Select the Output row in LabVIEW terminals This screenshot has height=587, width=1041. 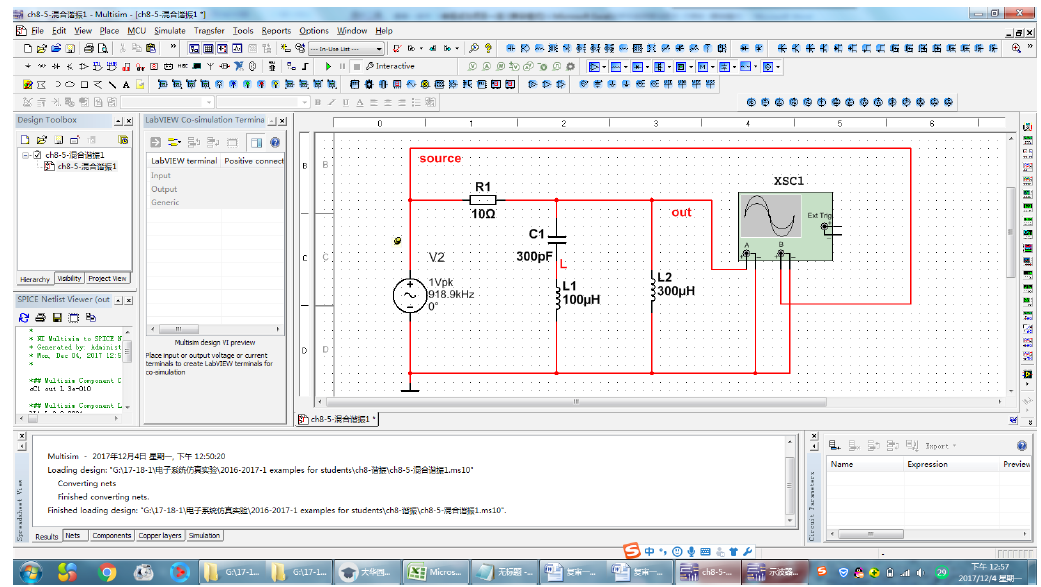tap(215, 189)
